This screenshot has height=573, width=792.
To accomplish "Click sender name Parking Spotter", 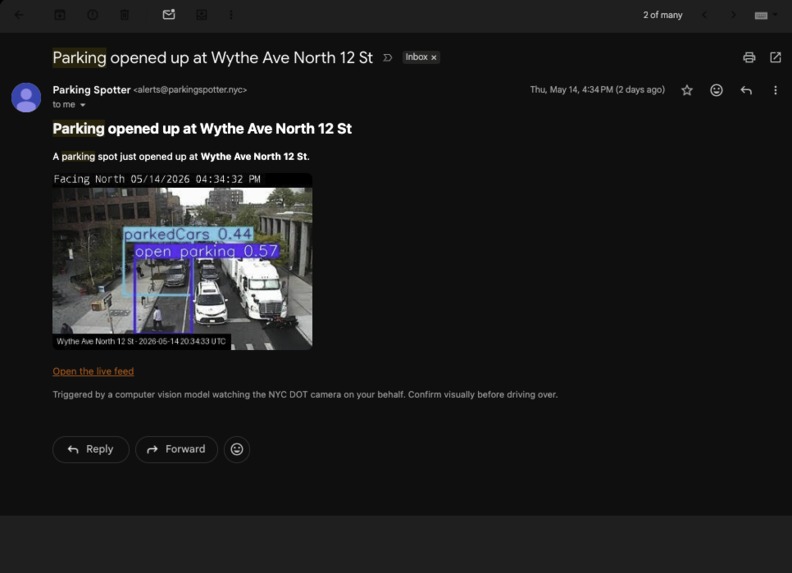I will [x=91, y=90].
